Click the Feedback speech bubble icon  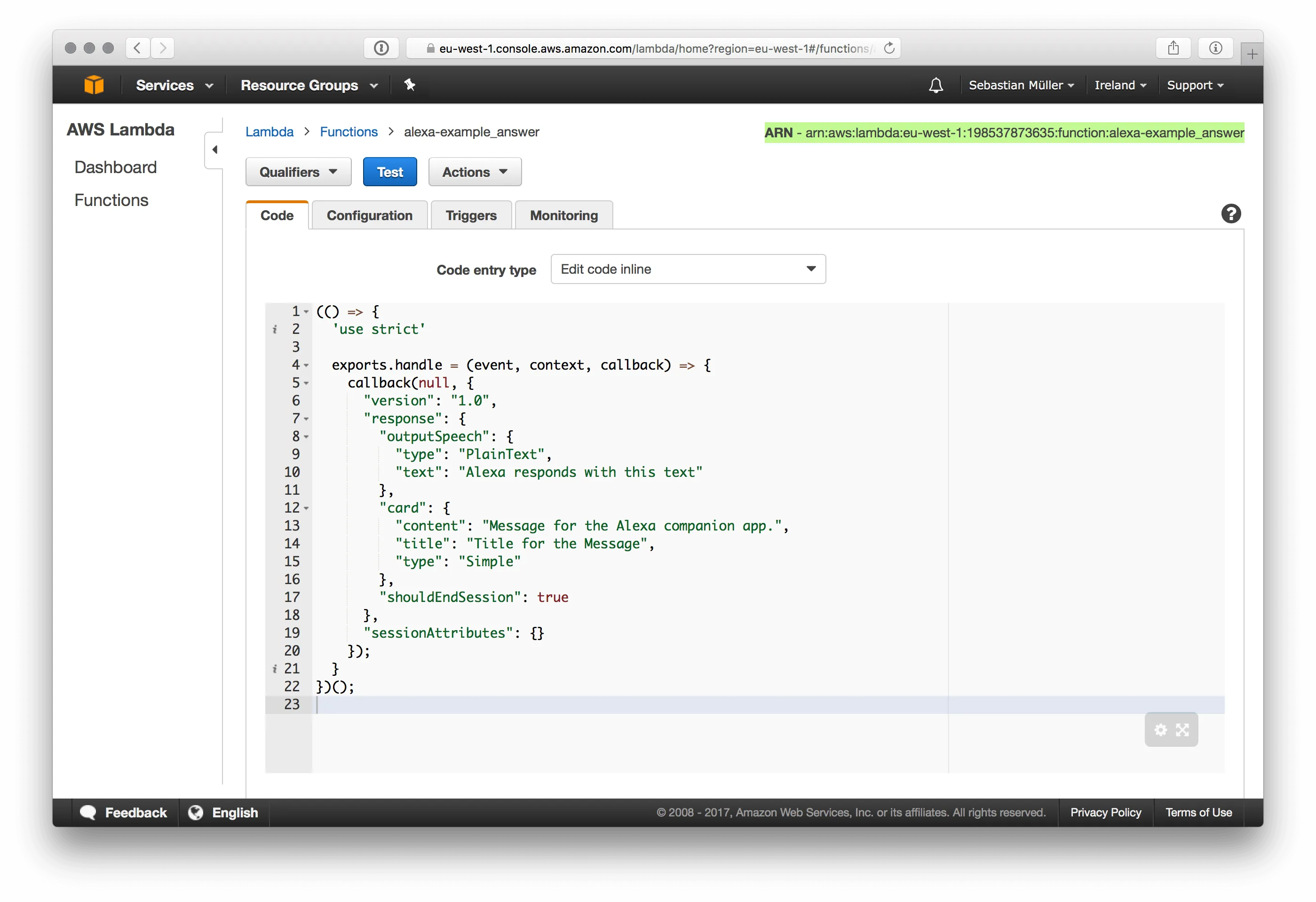89,812
